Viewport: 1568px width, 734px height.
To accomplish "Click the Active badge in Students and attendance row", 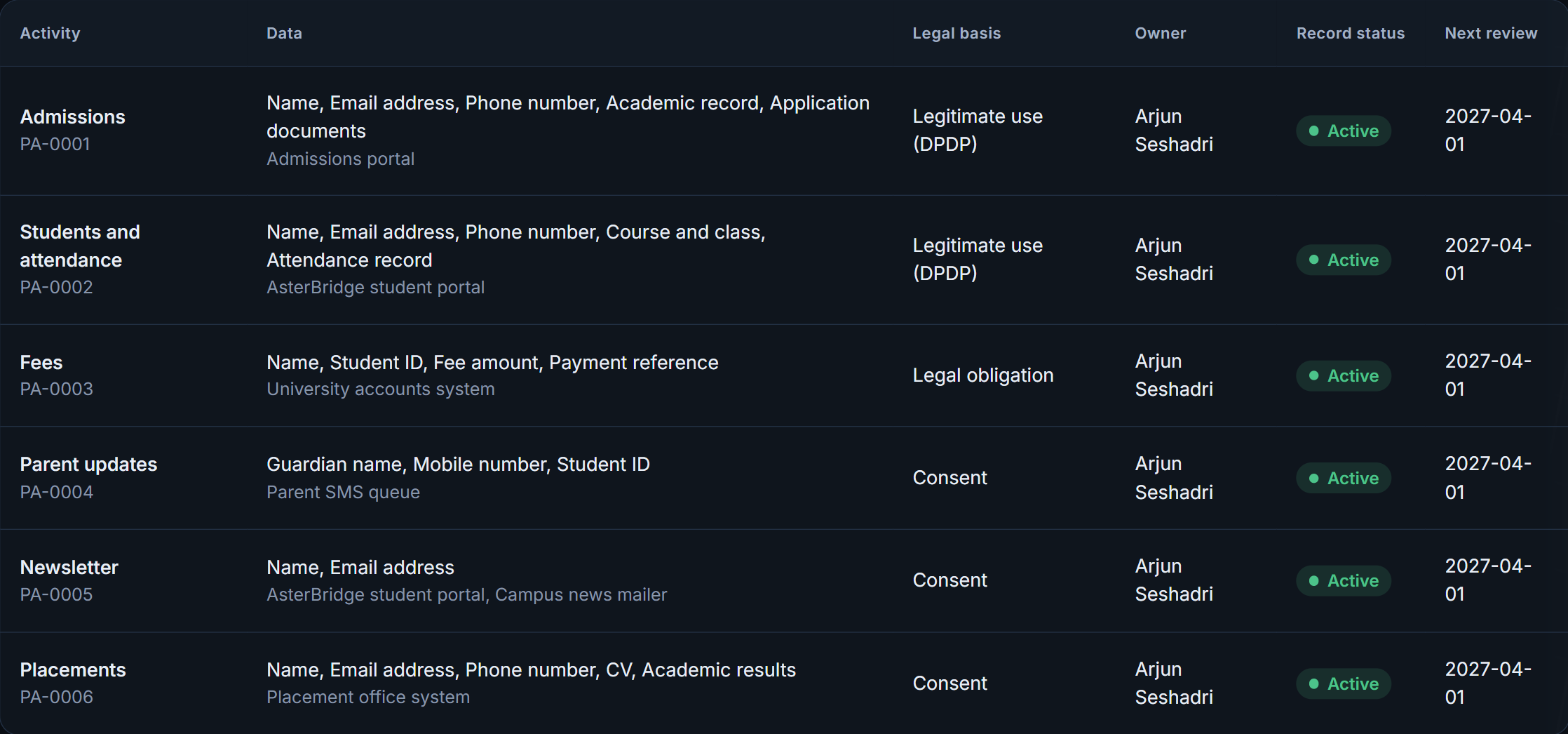I will click(1343, 260).
